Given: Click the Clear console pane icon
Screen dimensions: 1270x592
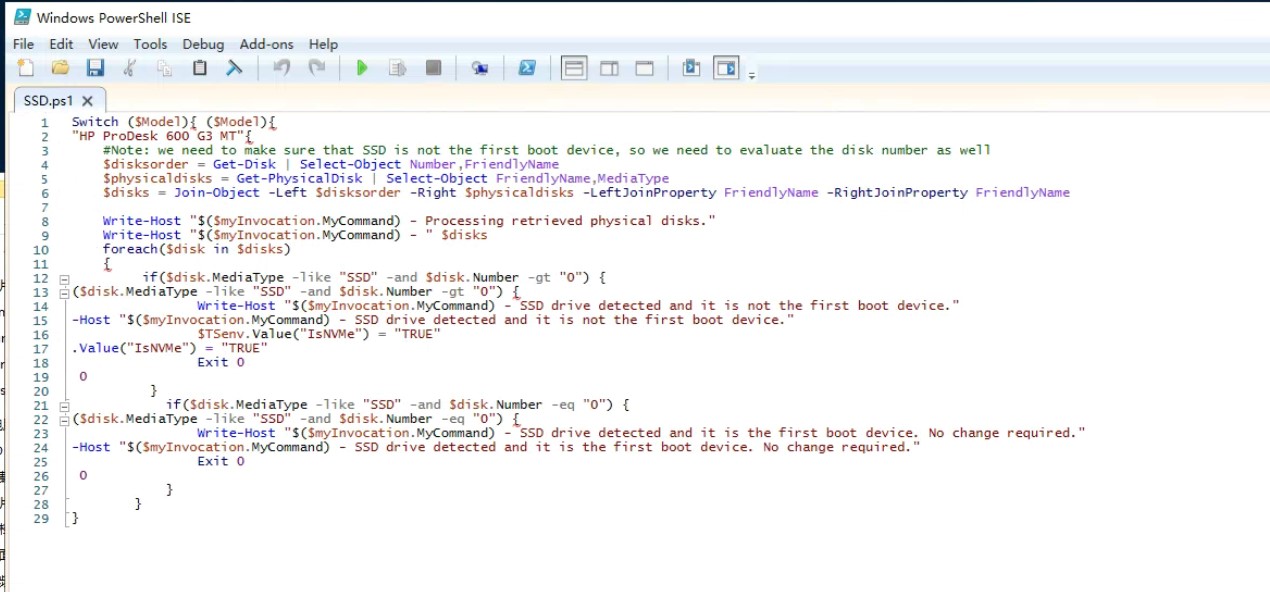Looking at the screenshot, I should [x=234, y=68].
